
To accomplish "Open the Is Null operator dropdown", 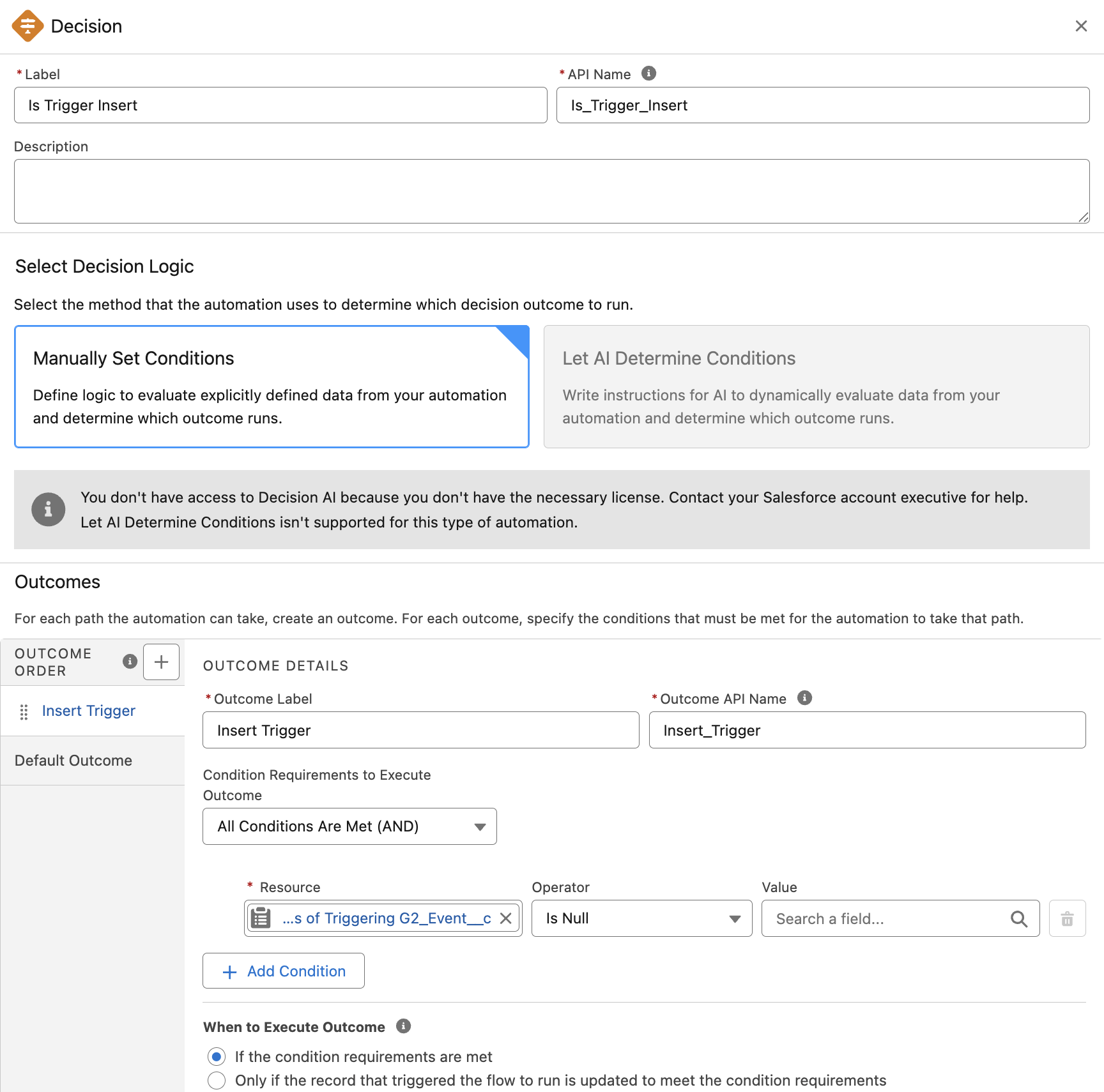I will tap(641, 918).
